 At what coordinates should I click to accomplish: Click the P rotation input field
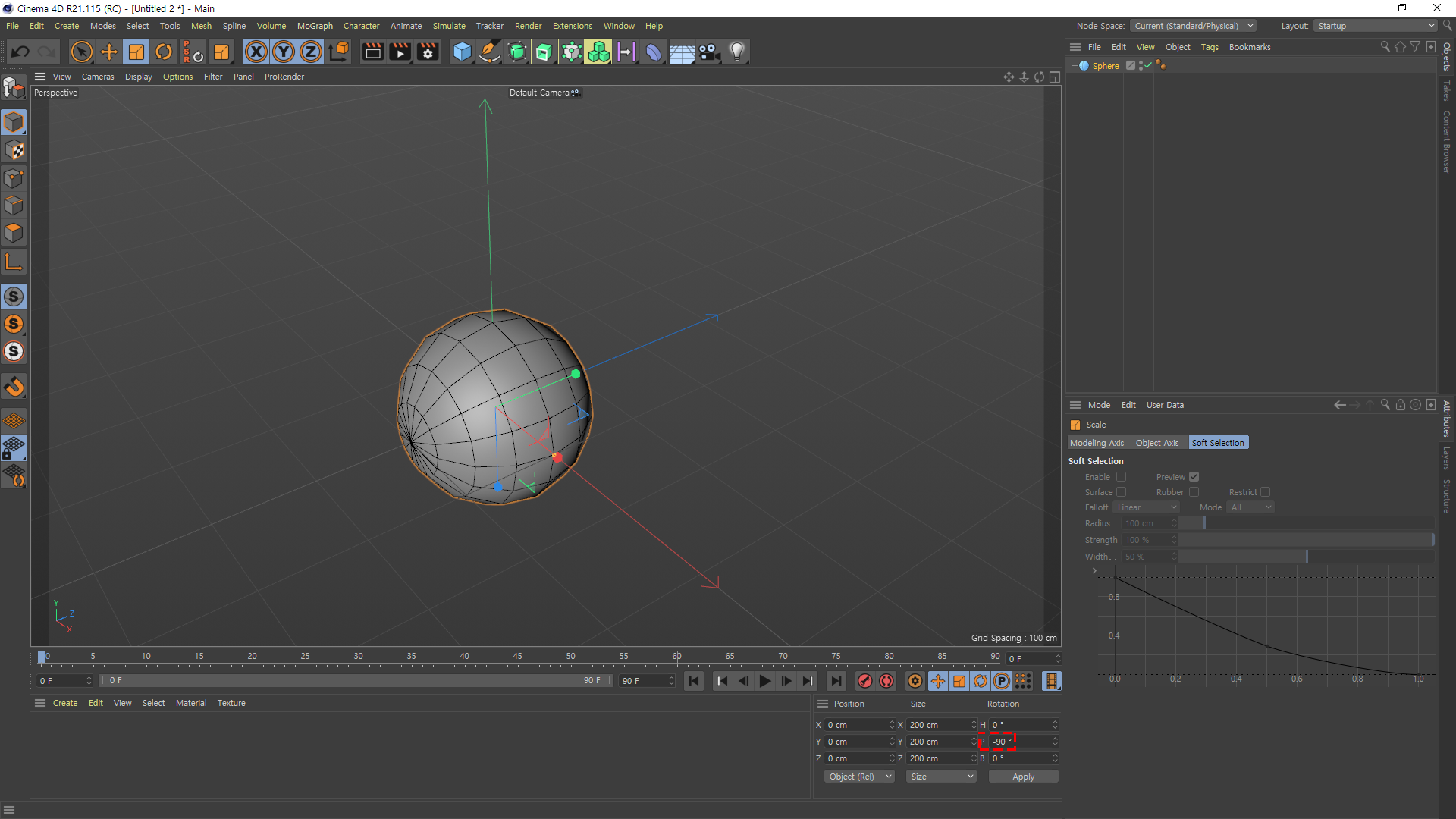pos(1018,742)
